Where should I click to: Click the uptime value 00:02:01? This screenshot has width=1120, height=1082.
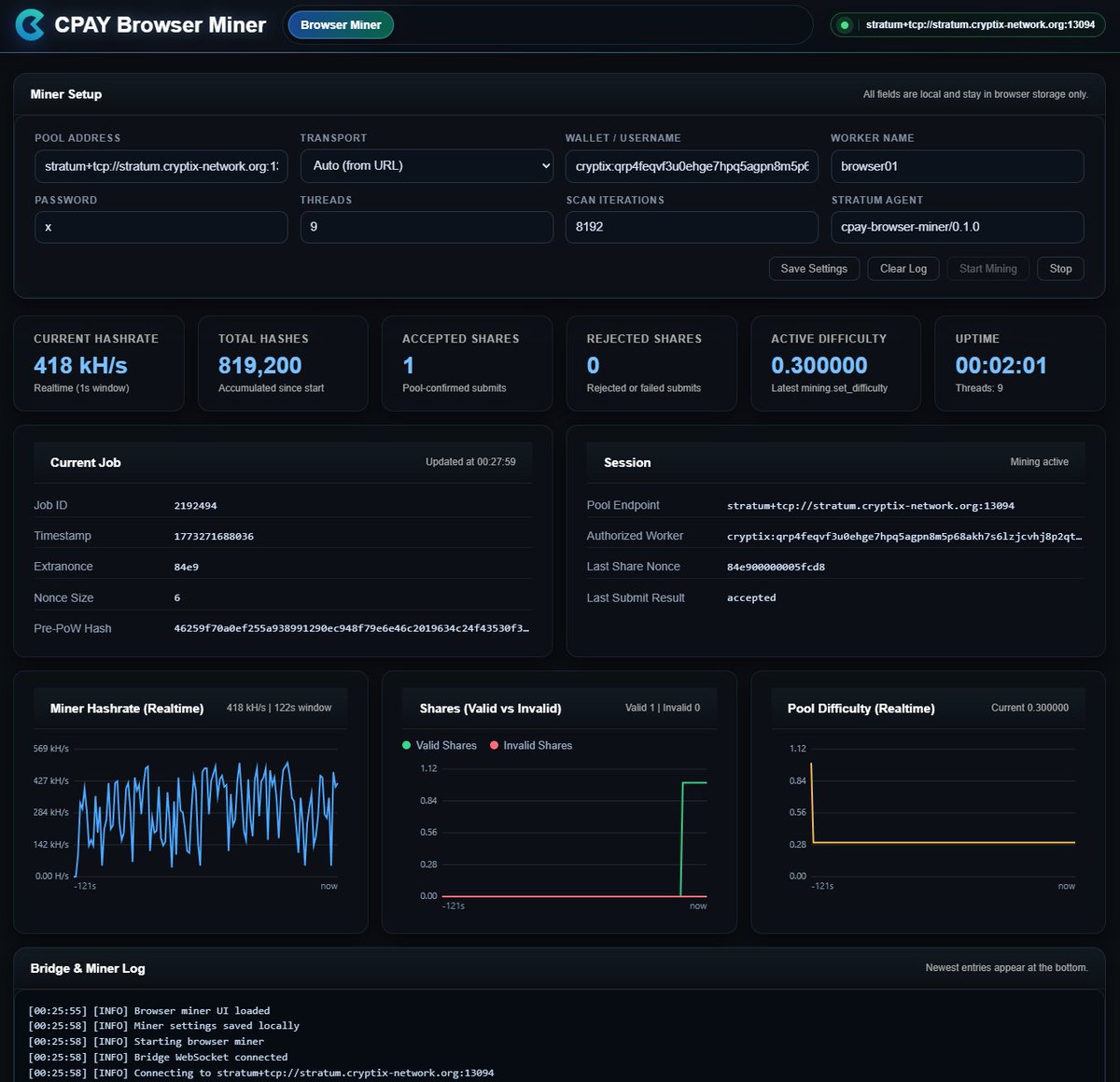[x=1001, y=365]
